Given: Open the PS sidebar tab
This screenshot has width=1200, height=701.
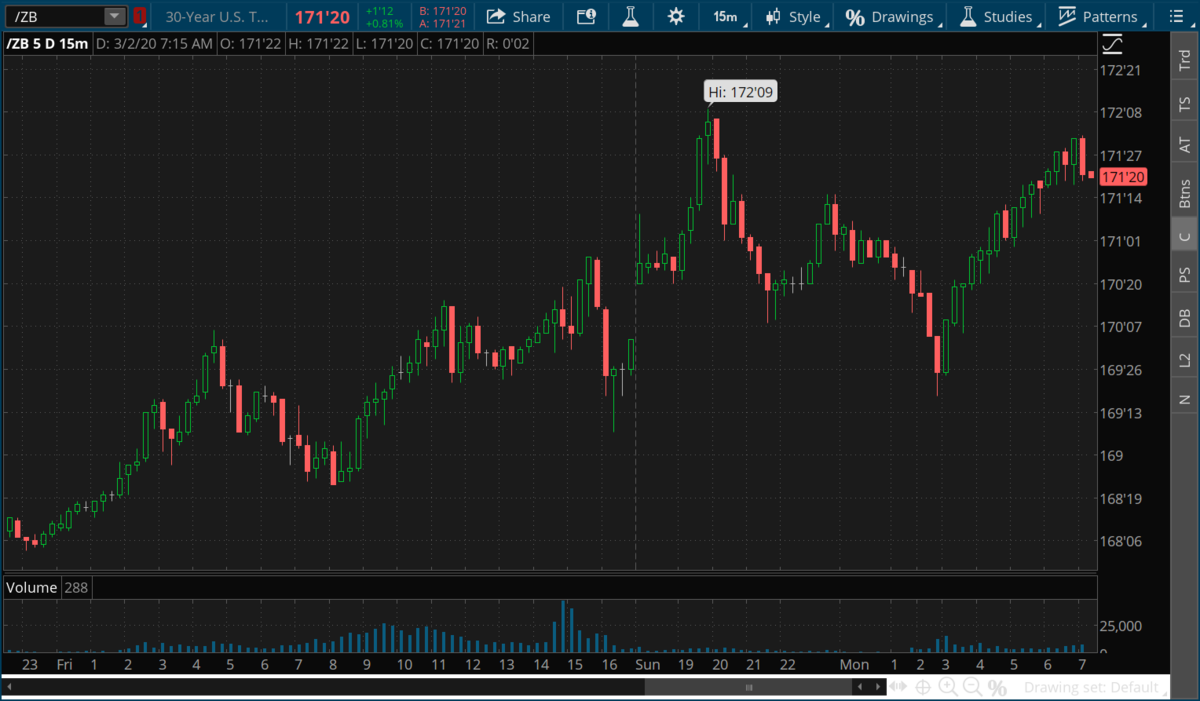Looking at the screenshot, I should pyautogui.click(x=1184, y=274).
